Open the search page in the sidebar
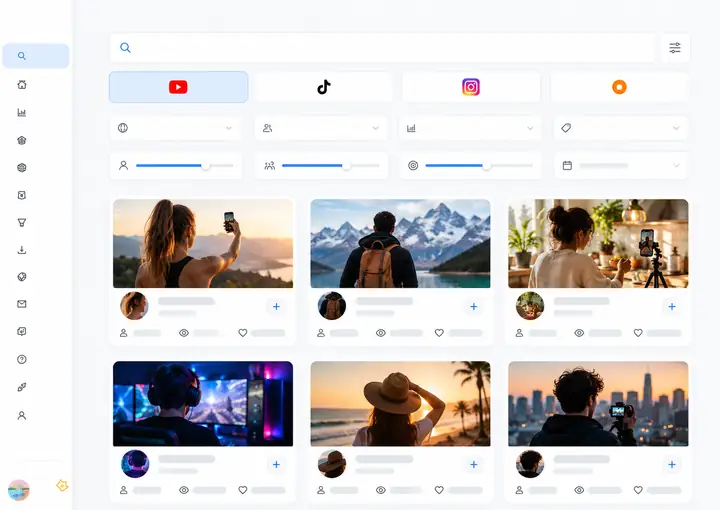This screenshot has width=720, height=510. [36, 56]
